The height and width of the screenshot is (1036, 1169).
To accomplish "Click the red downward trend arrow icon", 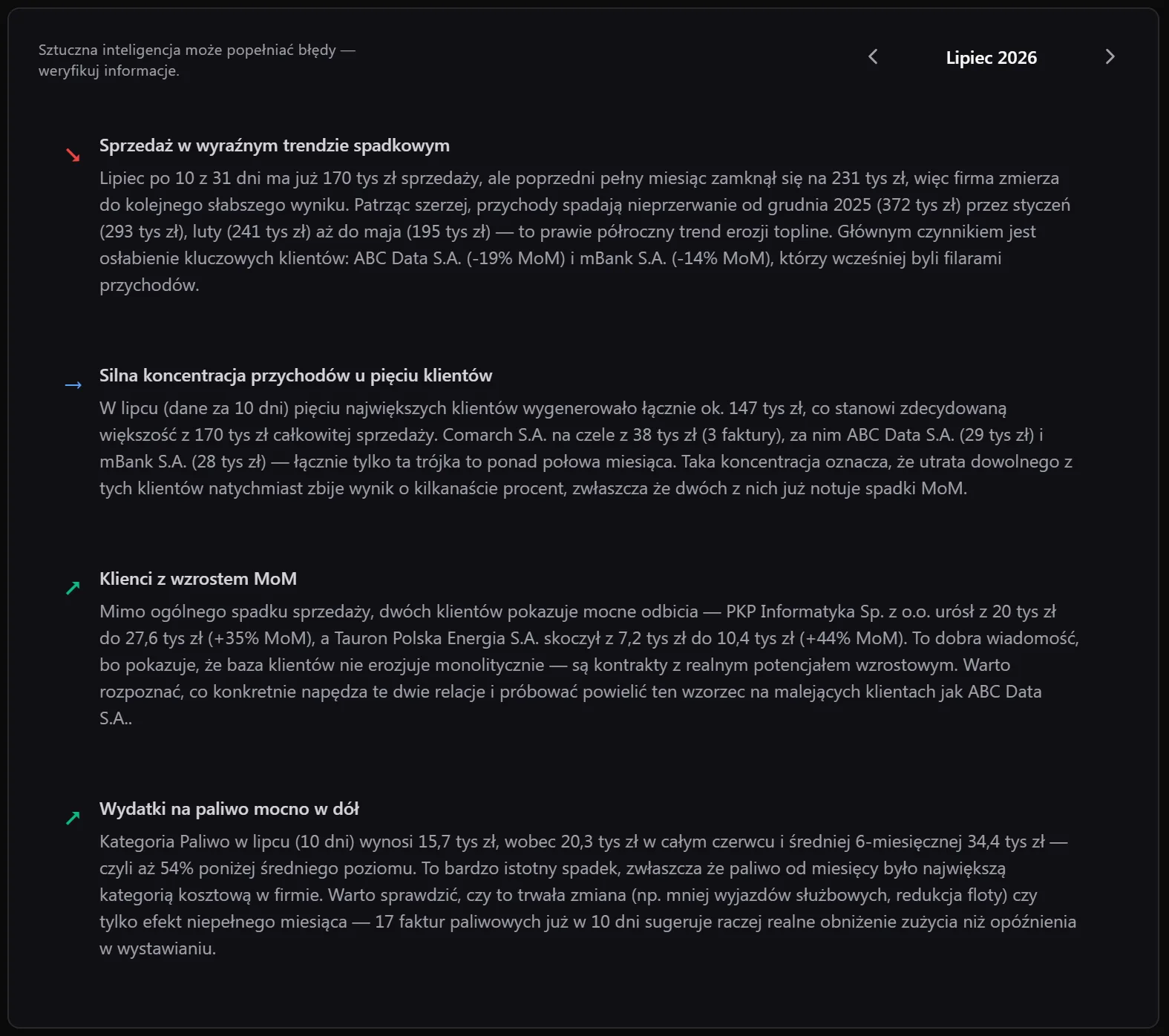I will tap(73, 155).
